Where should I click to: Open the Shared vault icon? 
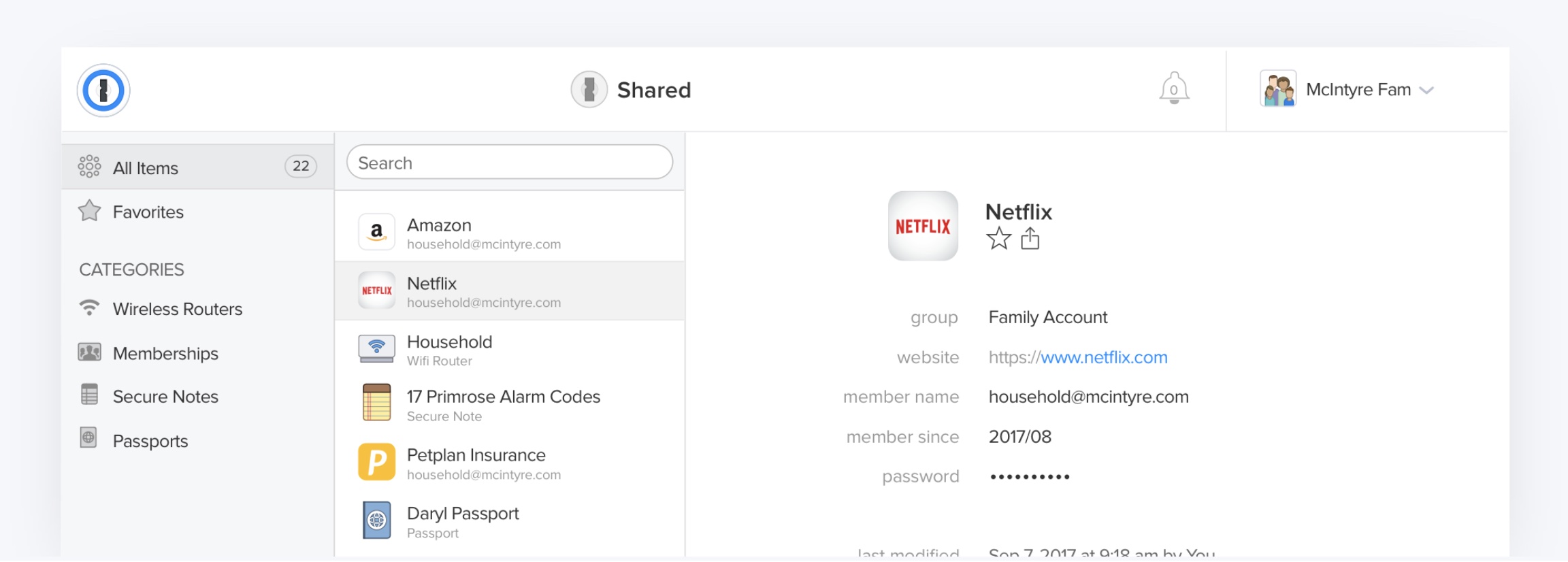589,90
